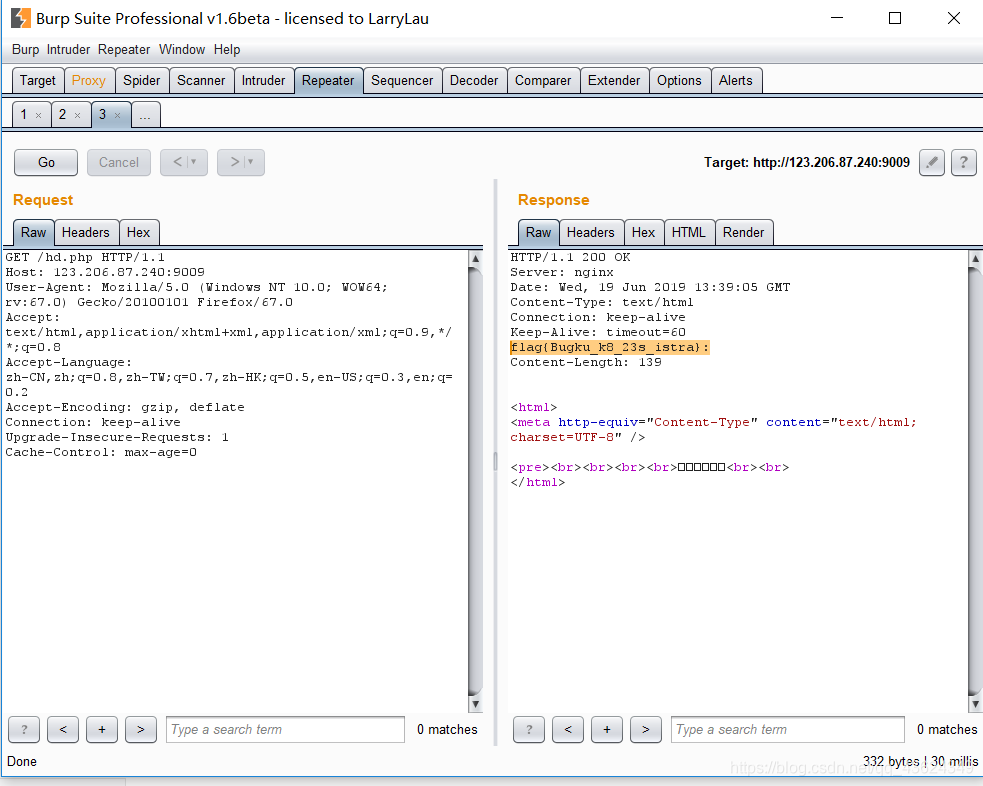Open Repeater help question-mark button near Target

click(x=964, y=162)
